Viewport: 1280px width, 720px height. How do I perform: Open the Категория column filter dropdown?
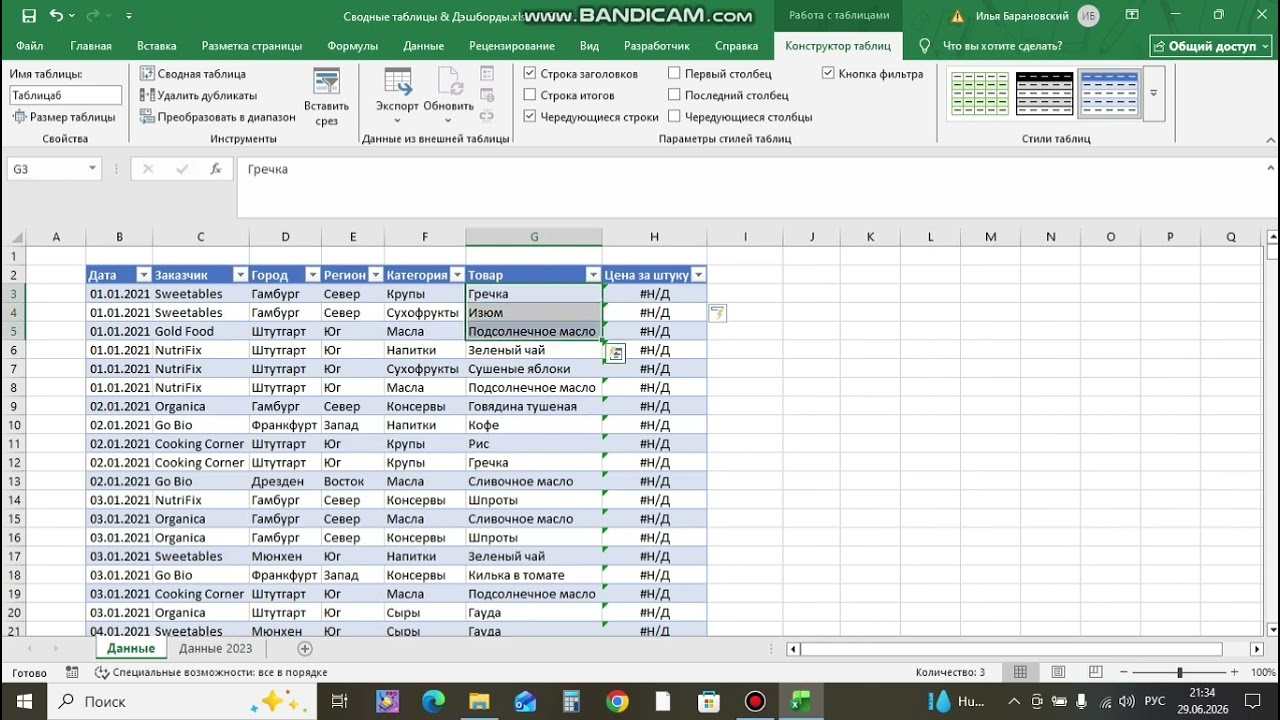click(457, 275)
